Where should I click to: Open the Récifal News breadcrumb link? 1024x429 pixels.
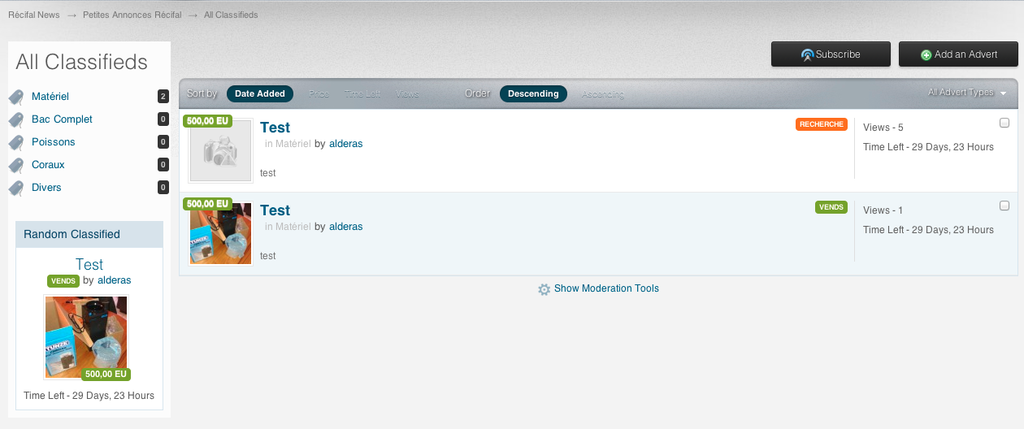33,15
